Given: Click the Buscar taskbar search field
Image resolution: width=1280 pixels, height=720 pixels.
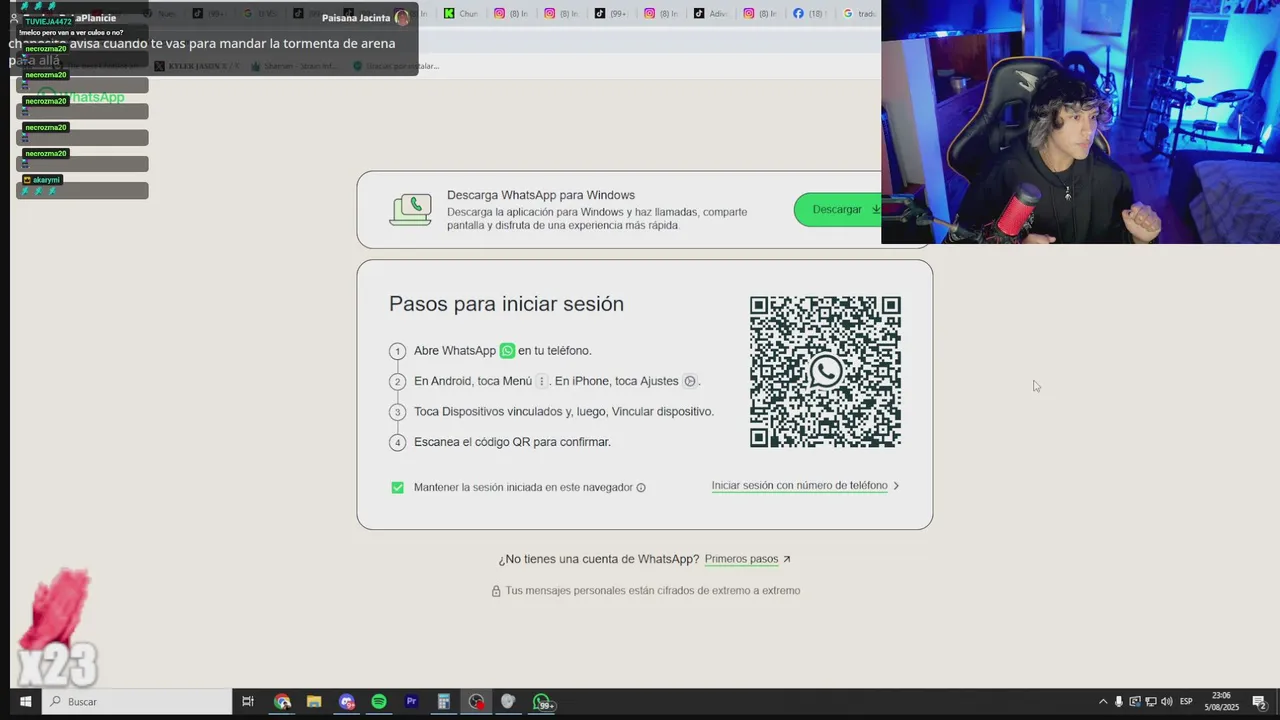Looking at the screenshot, I should click(137, 702).
